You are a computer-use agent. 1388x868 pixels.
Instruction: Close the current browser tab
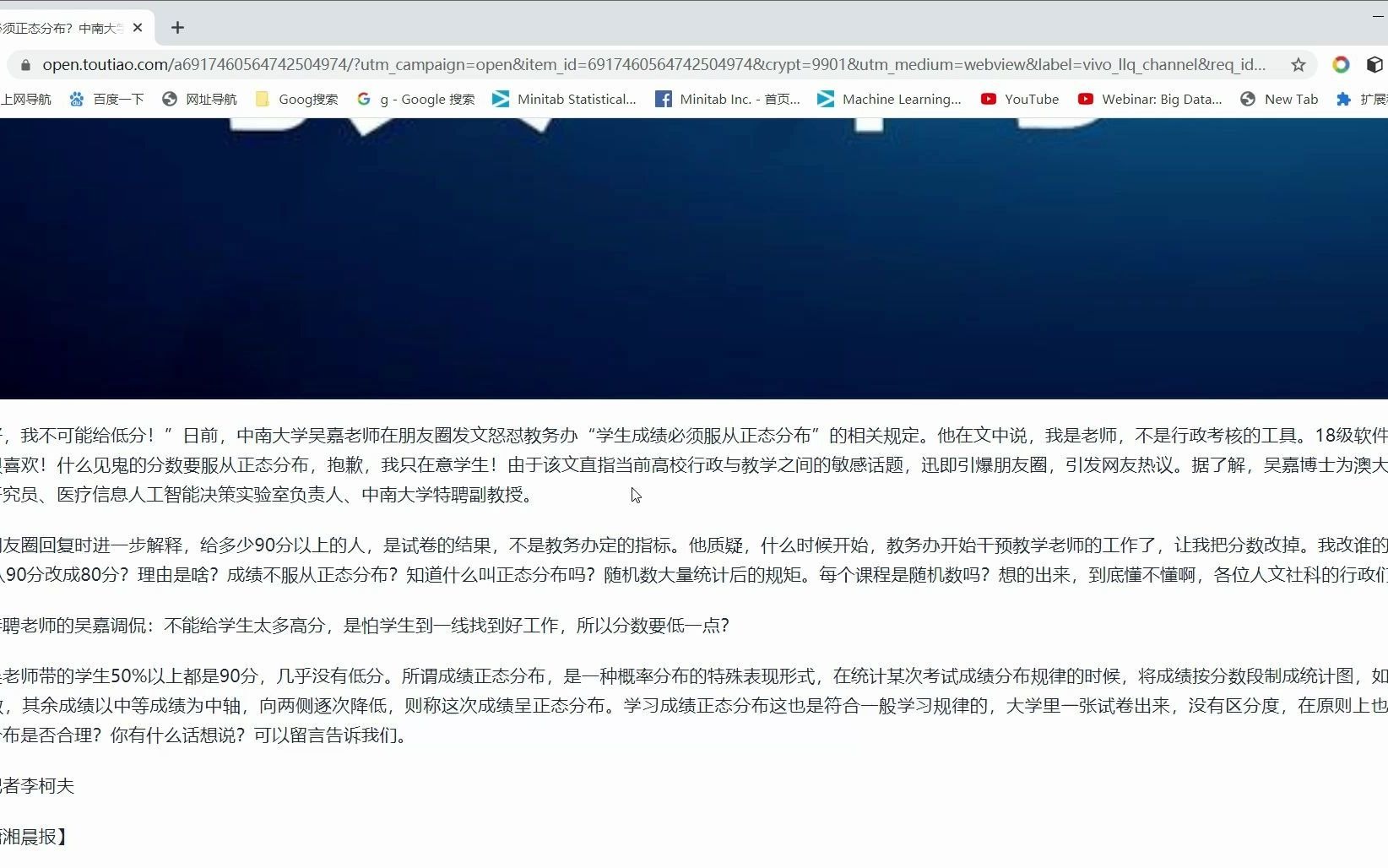(138, 27)
